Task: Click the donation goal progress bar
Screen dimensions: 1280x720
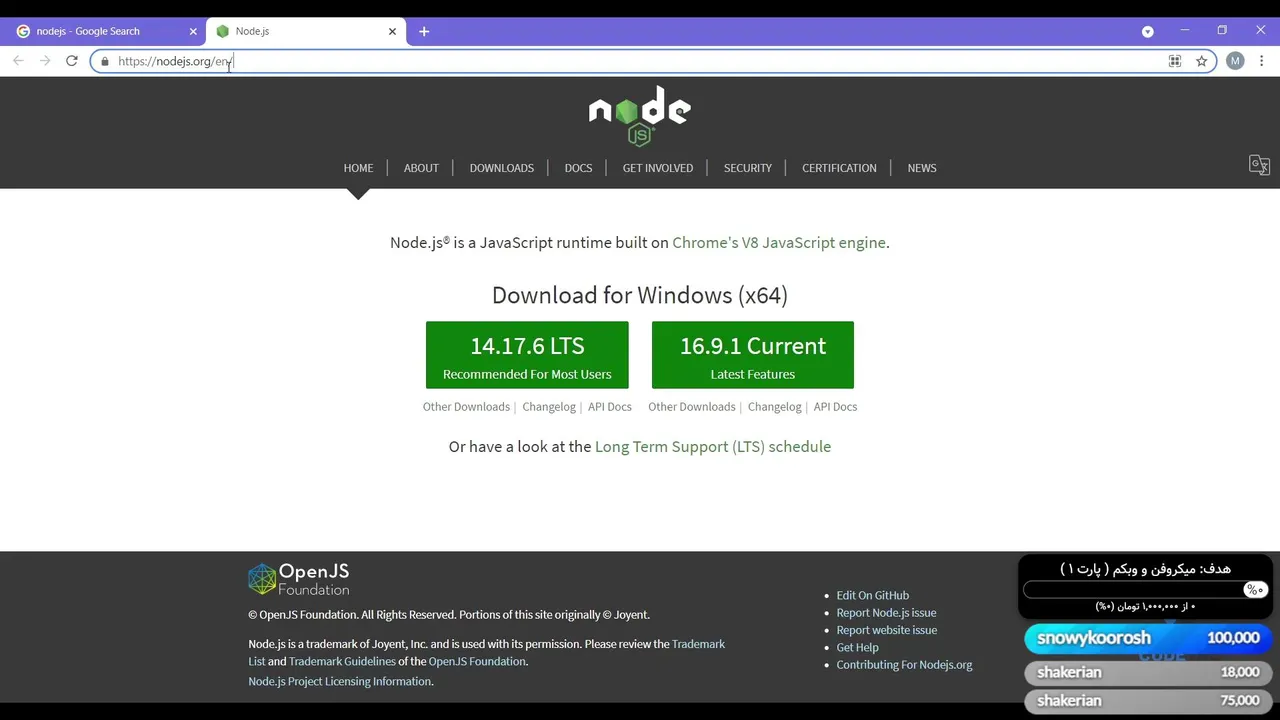Action: tap(1145, 590)
